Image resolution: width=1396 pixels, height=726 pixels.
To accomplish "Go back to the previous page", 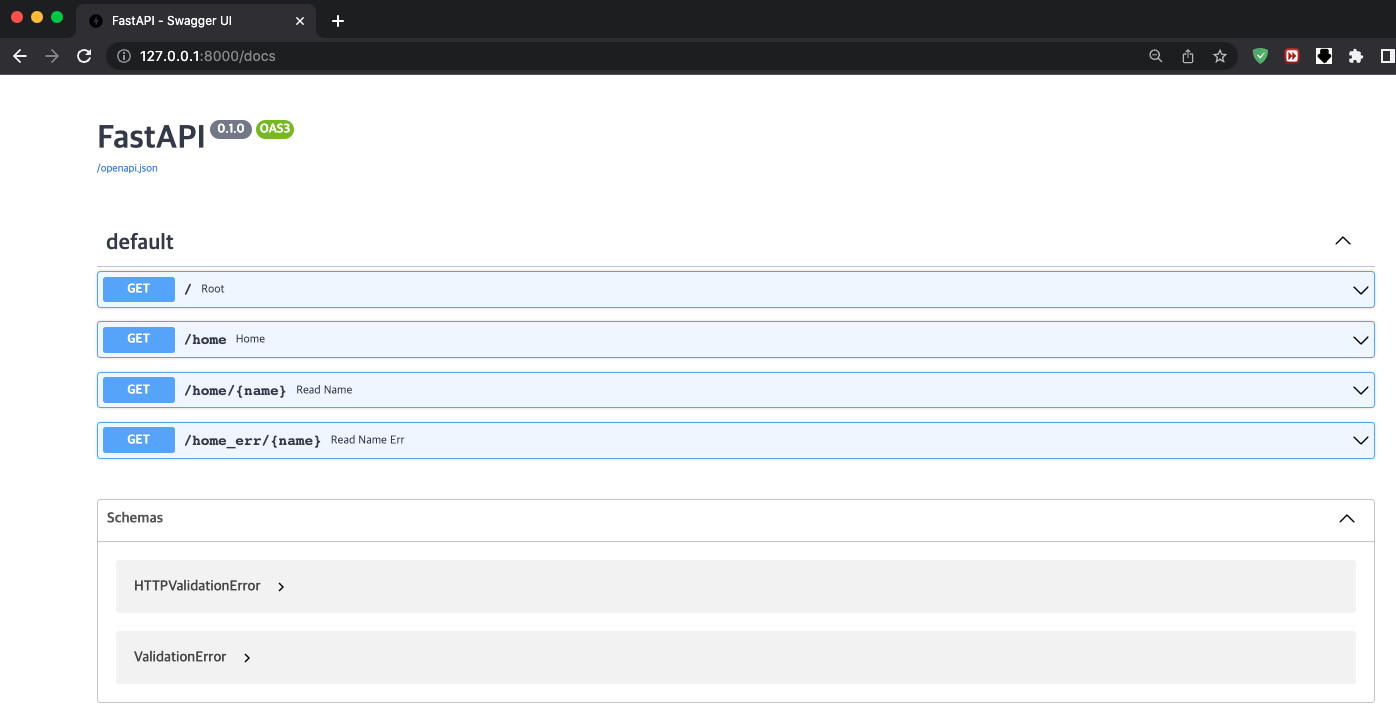I will (20, 56).
